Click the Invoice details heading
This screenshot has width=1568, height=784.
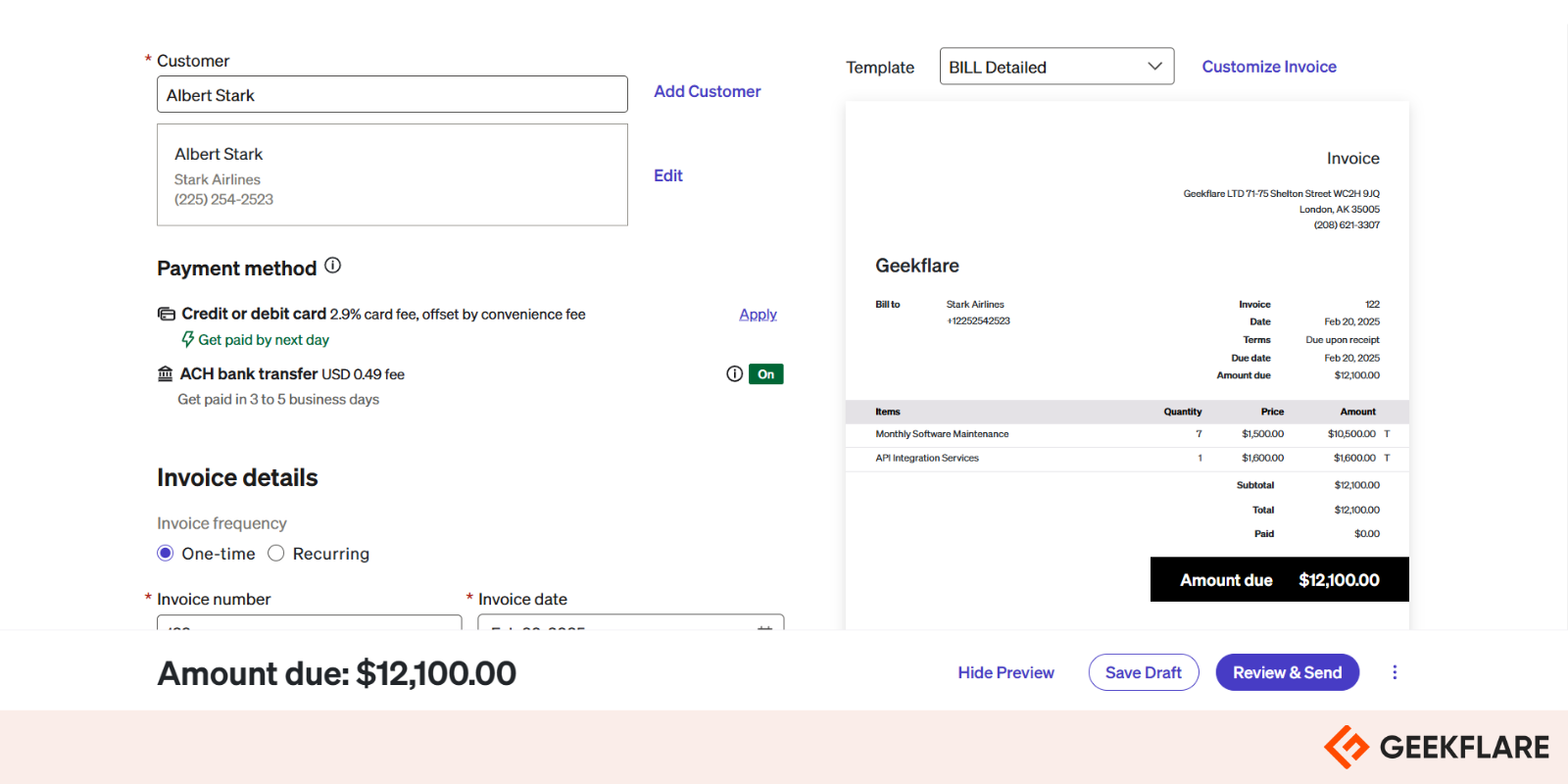click(237, 477)
